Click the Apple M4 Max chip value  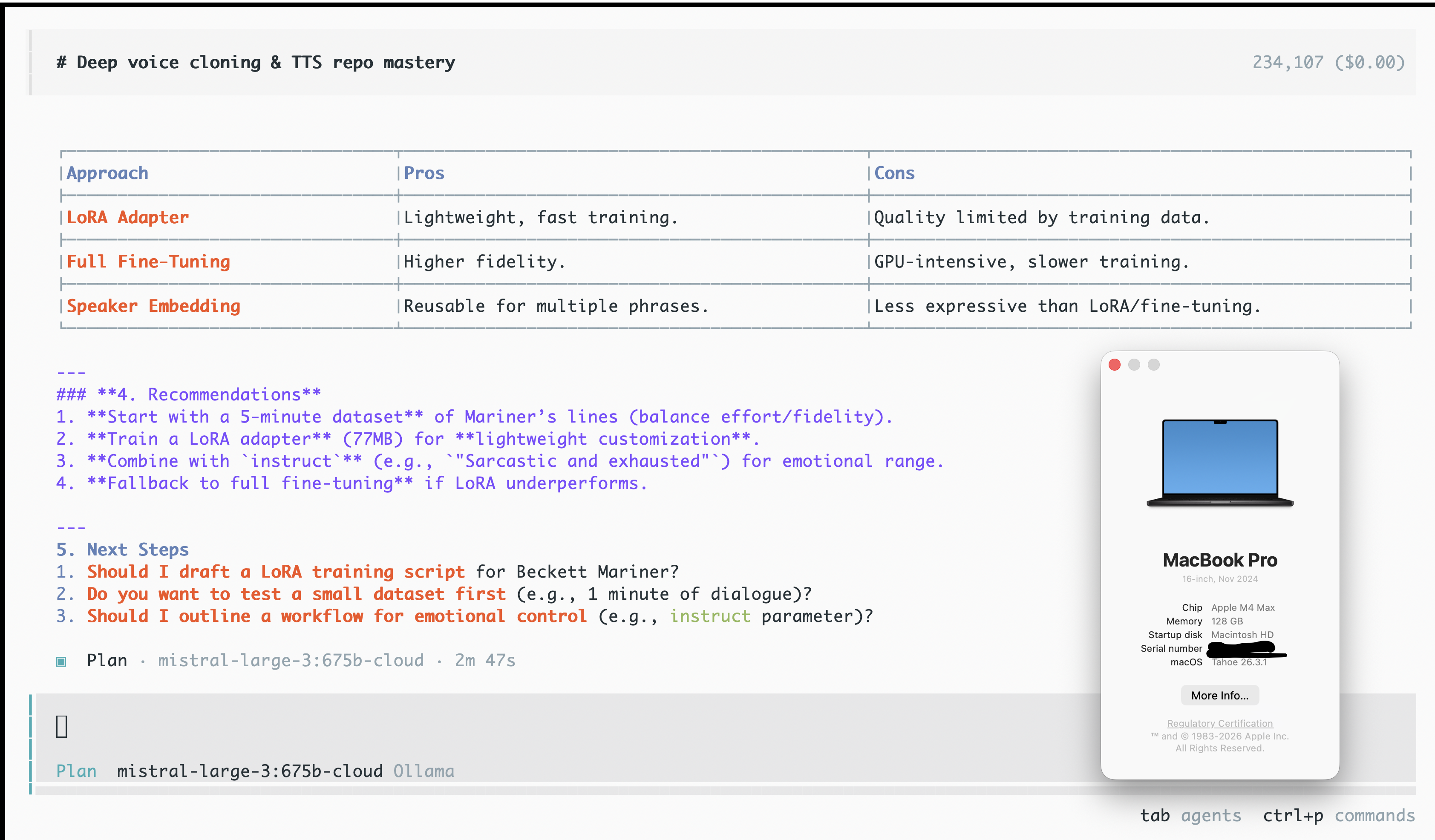[x=1242, y=608]
